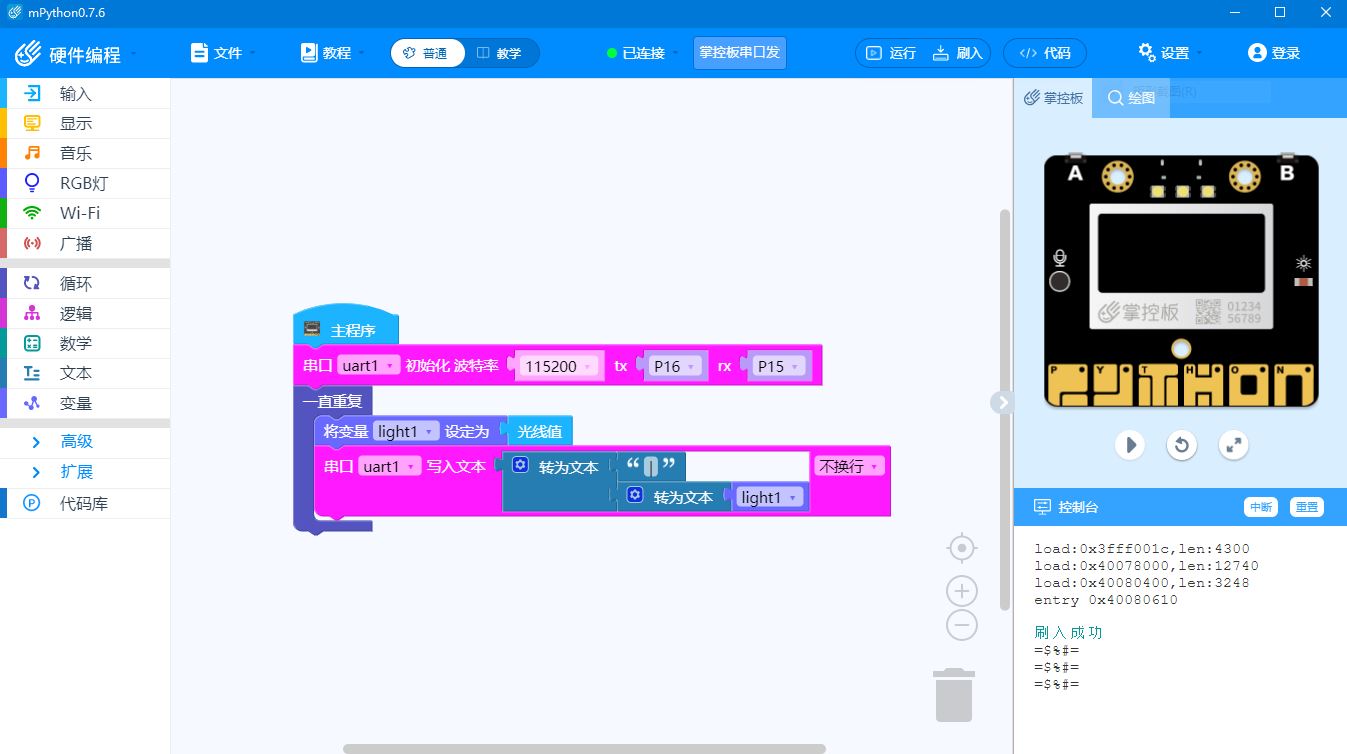
Task: Open the baud rate 115200 dropdown
Action: pos(559,367)
